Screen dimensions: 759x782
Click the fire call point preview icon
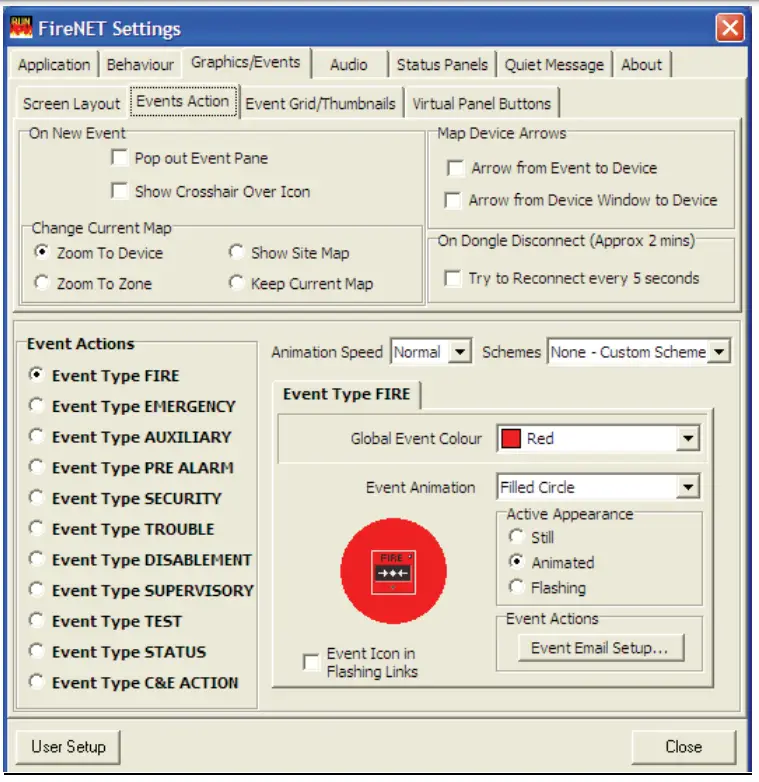(x=393, y=572)
